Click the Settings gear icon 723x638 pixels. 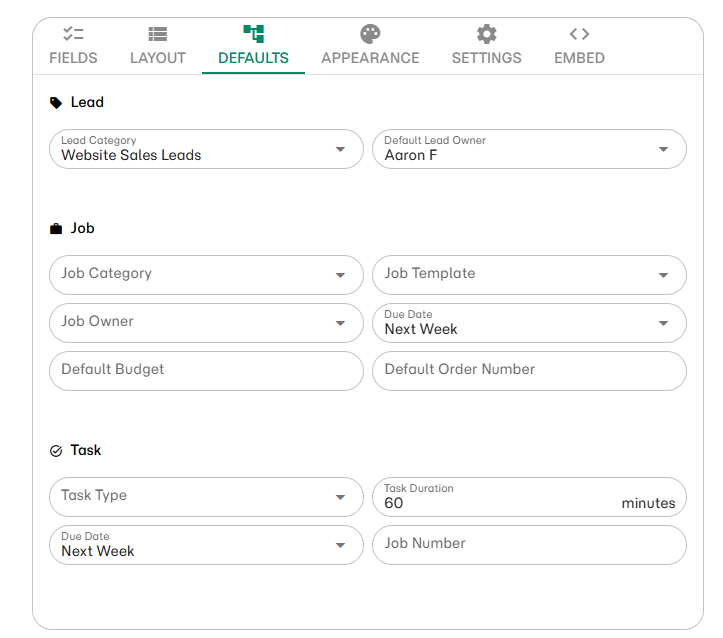(486, 34)
